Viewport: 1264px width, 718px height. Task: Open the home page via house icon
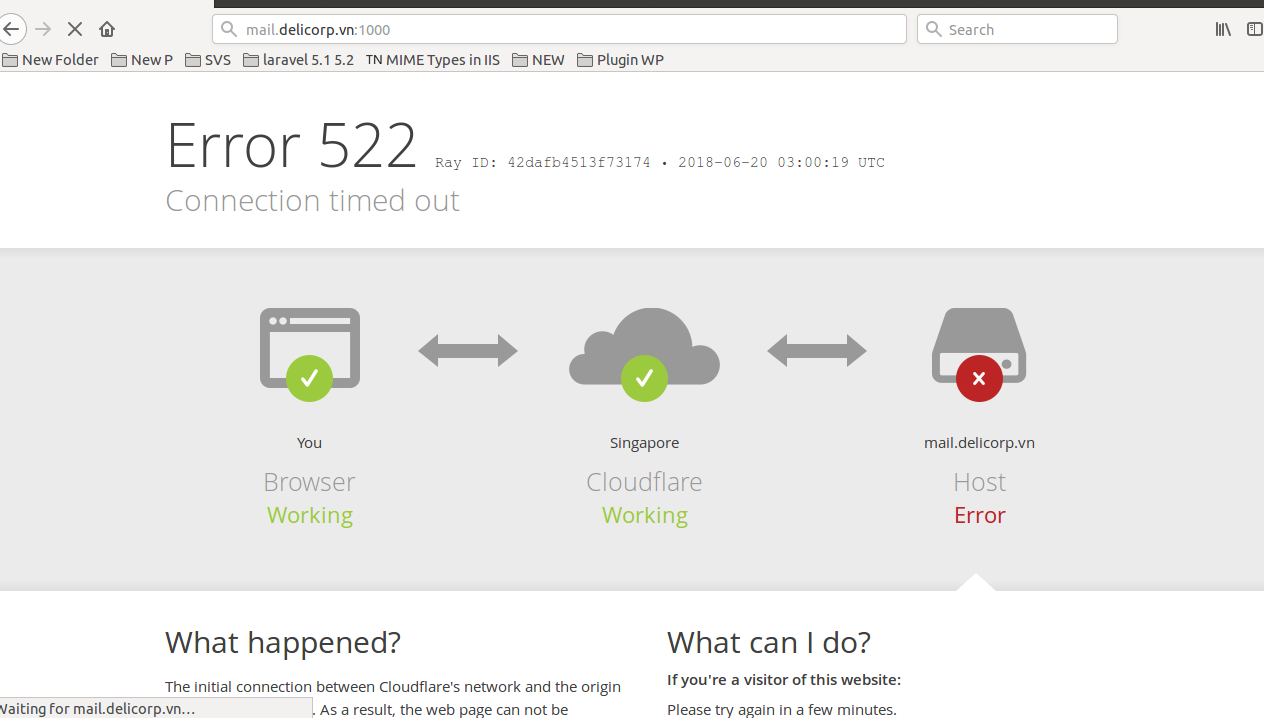click(x=107, y=29)
